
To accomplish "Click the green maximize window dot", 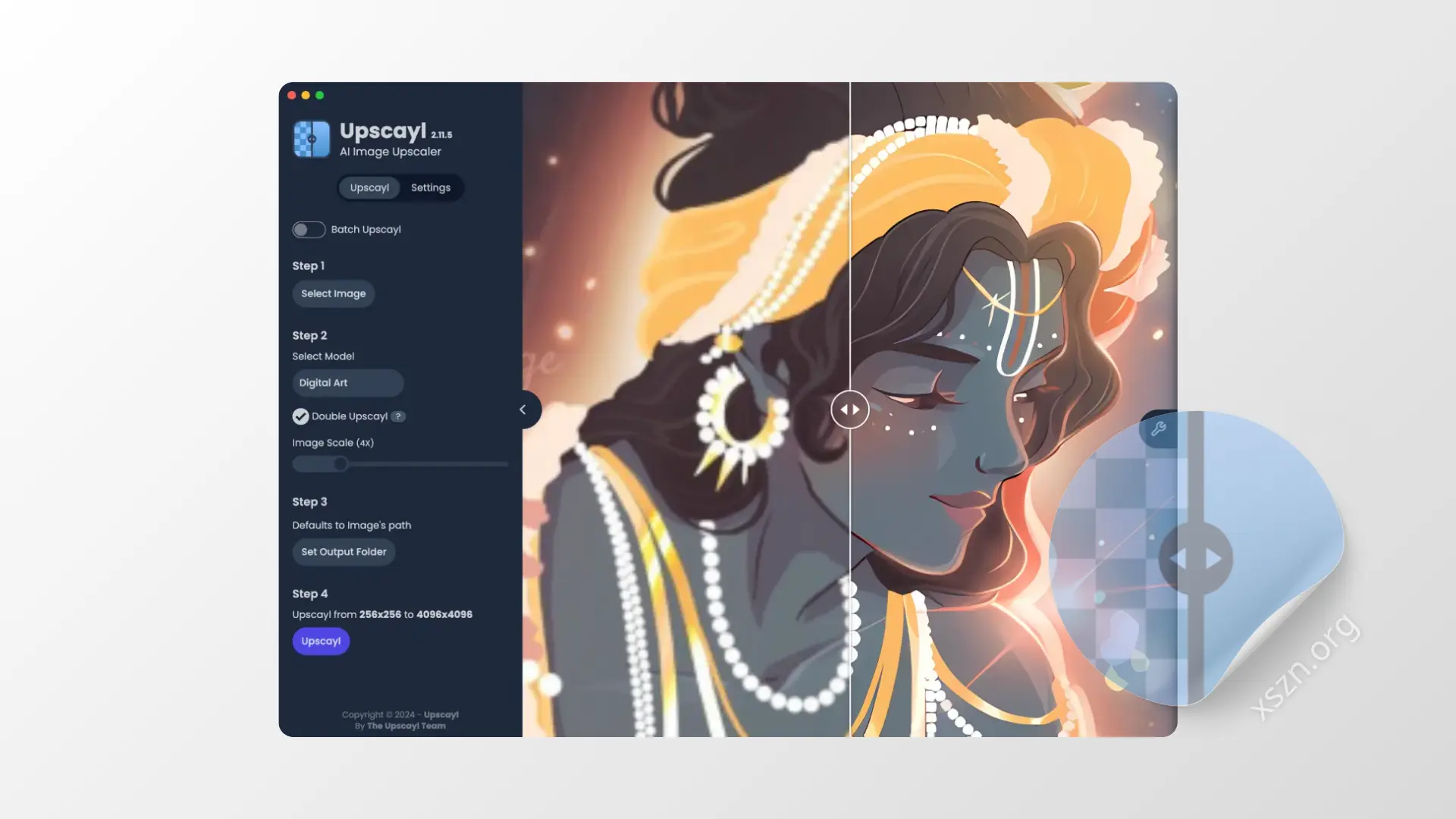I will coord(319,96).
